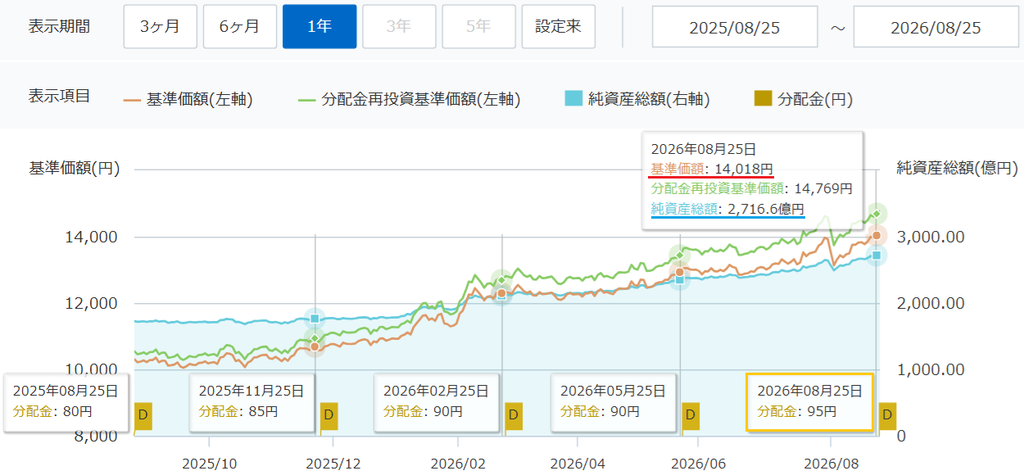Click the D dividend marker for 2025年11月25日
This screenshot has height=475, width=1024.
329,416
